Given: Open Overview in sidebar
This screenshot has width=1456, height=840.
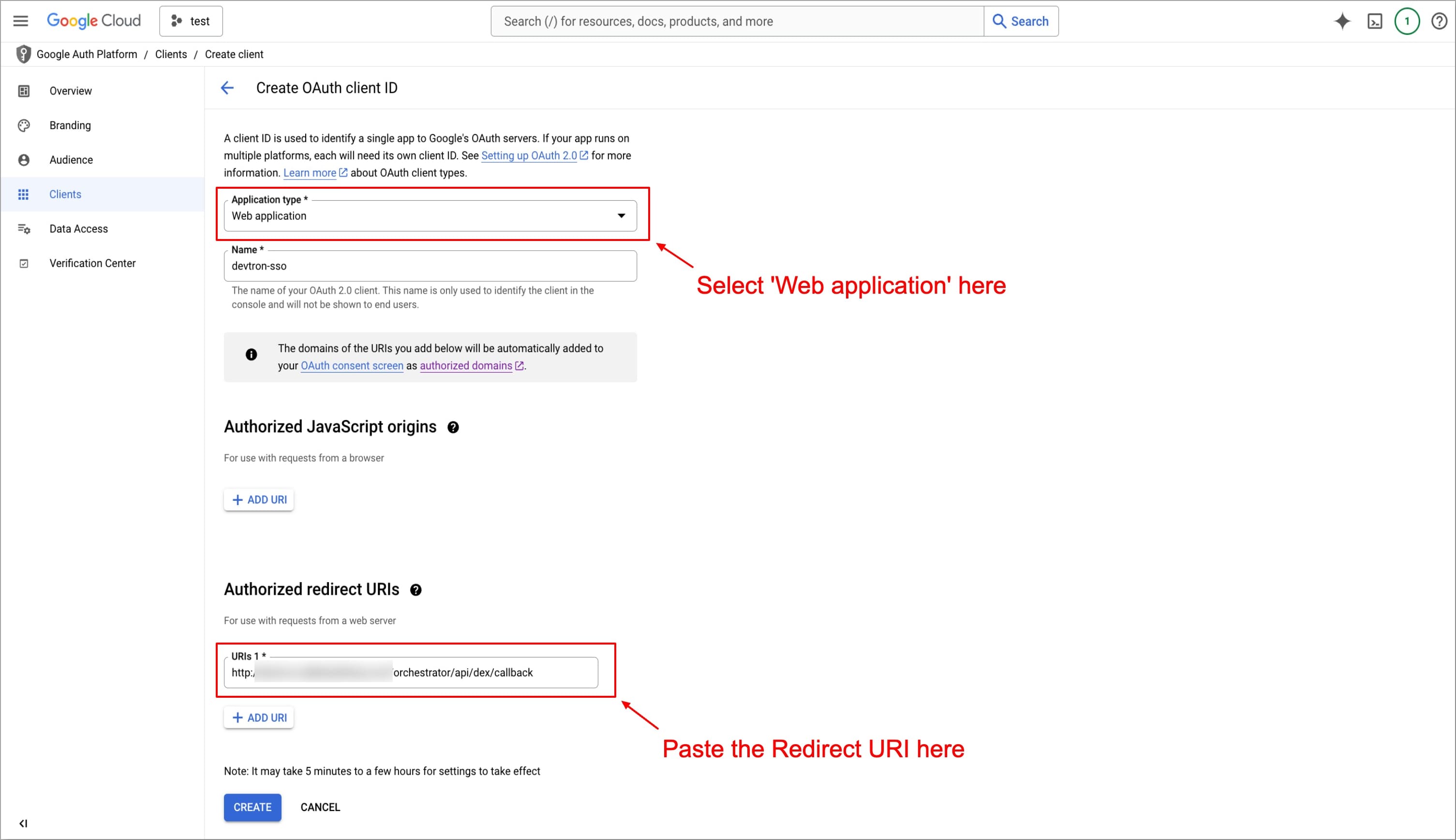Looking at the screenshot, I should tap(70, 90).
